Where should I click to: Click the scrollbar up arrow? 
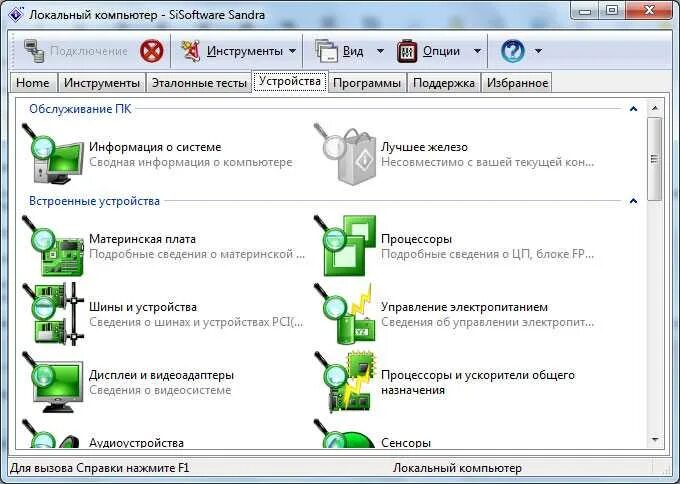click(655, 108)
